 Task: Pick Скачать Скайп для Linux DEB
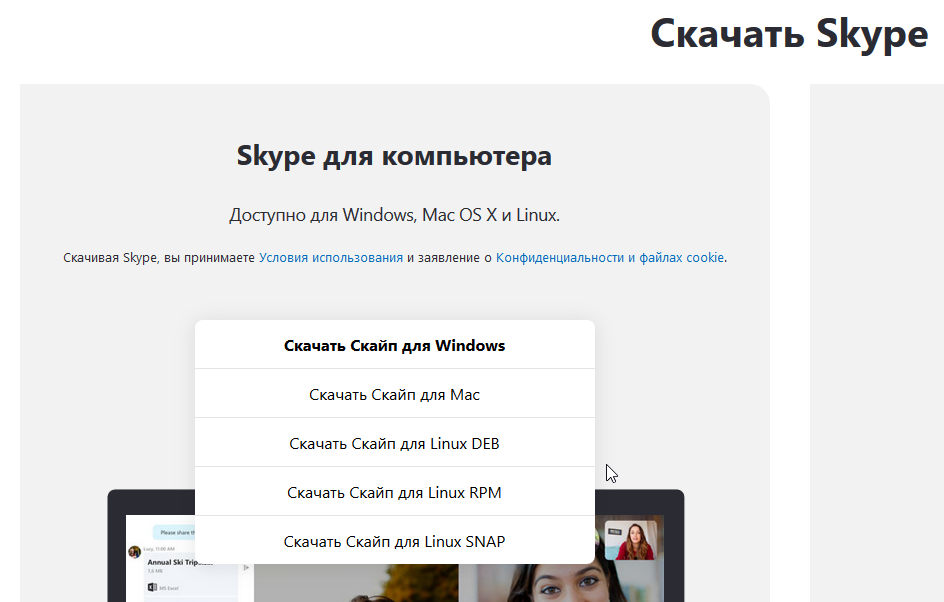(394, 442)
